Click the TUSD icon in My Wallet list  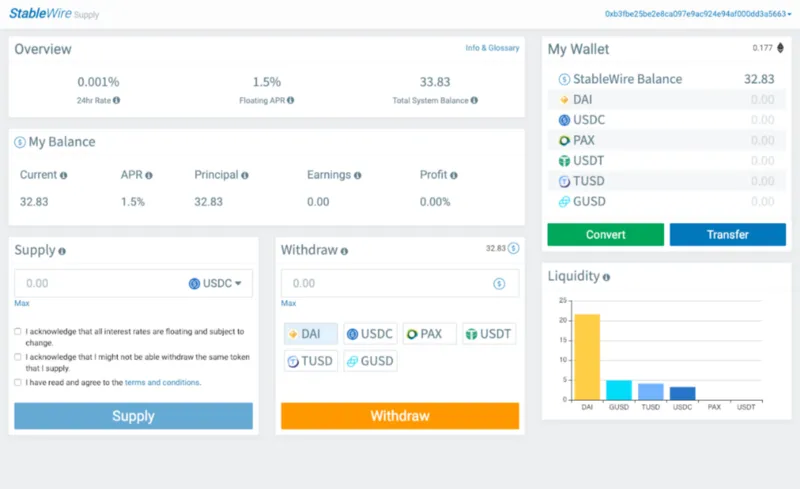pyautogui.click(x=564, y=181)
